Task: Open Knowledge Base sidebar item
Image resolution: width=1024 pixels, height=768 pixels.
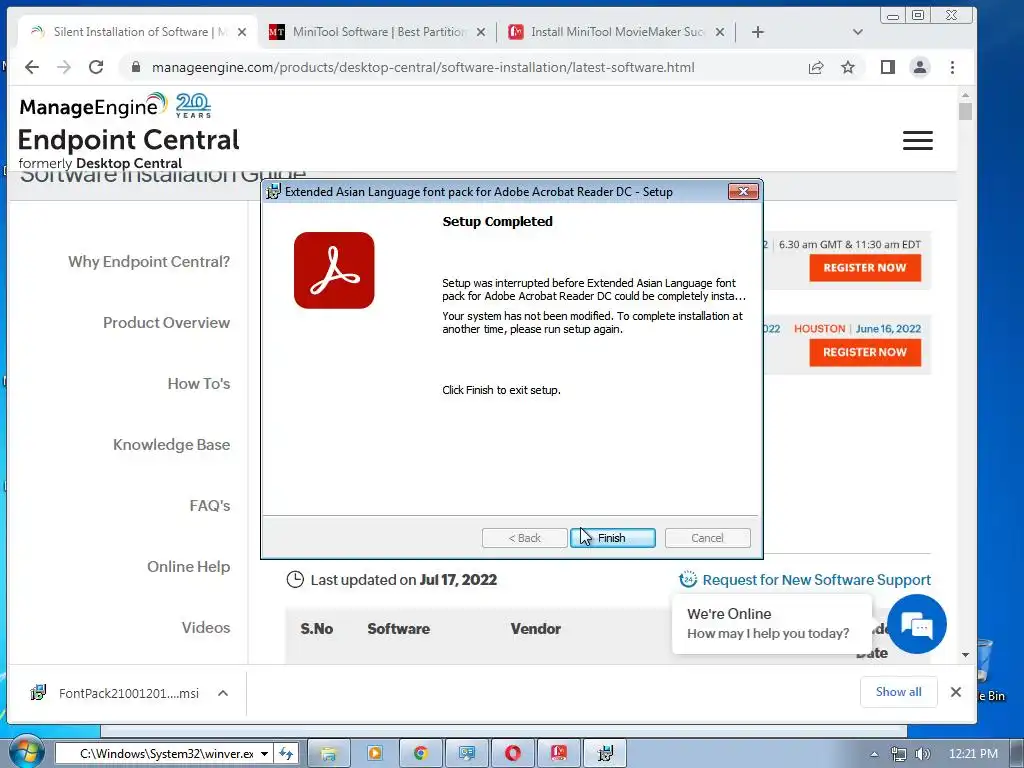Action: pyautogui.click(x=171, y=445)
